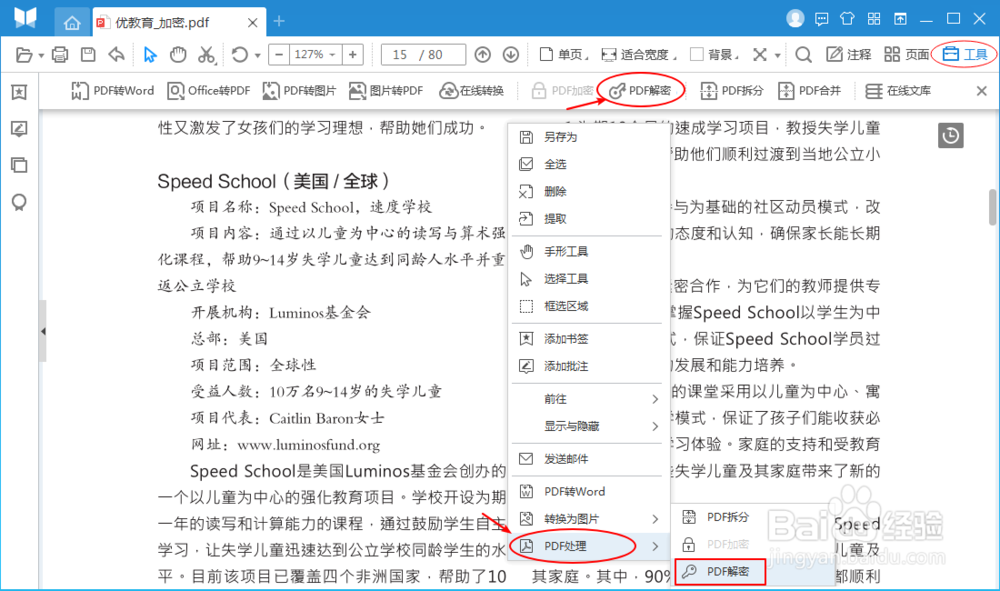Click the share arrow icon
1000x591 pixels.
[116, 55]
